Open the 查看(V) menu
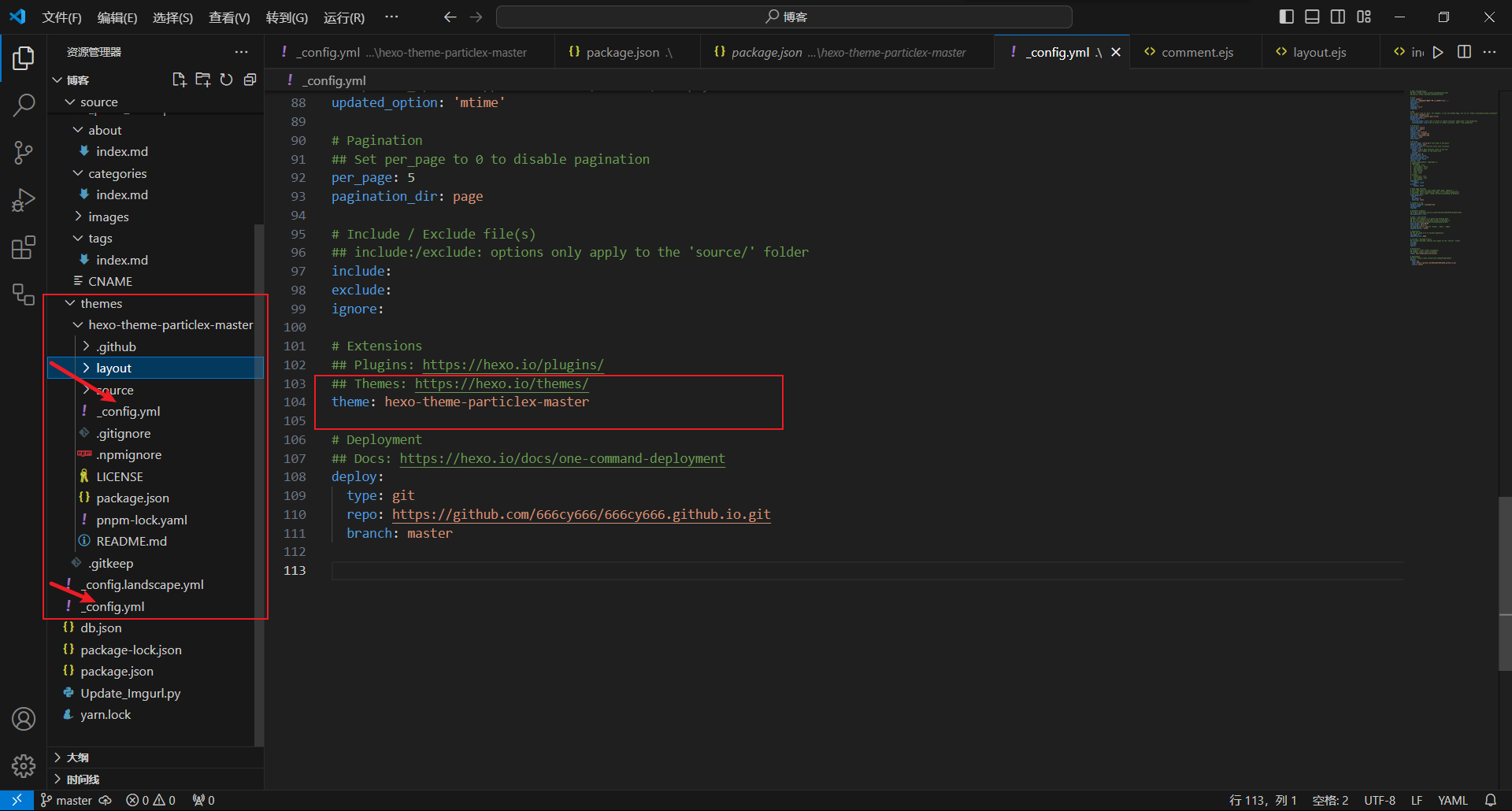Viewport: 1512px width, 811px height. [x=229, y=17]
